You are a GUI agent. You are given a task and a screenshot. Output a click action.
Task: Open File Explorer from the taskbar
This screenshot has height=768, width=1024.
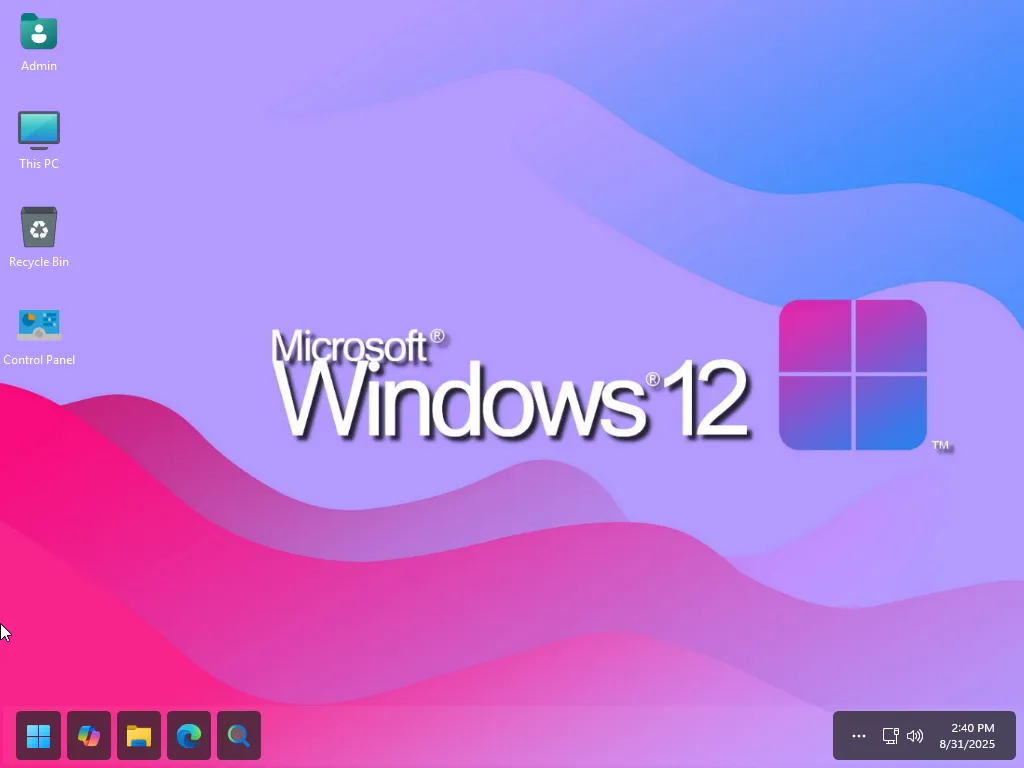coord(138,736)
